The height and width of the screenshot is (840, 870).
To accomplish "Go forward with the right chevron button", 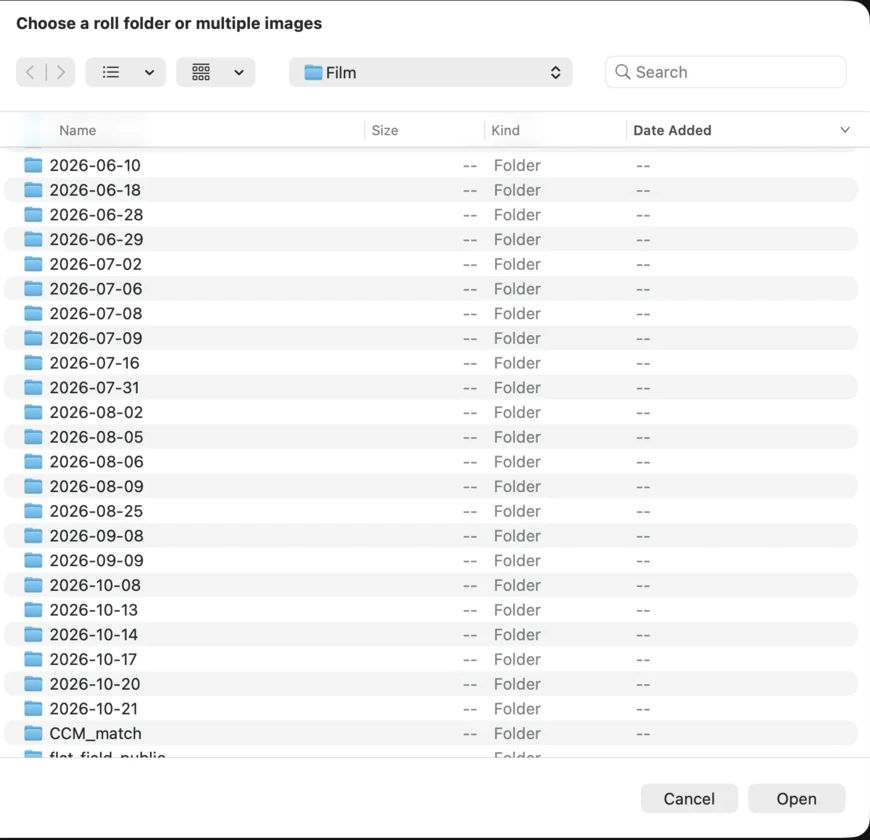I will pyautogui.click(x=60, y=72).
